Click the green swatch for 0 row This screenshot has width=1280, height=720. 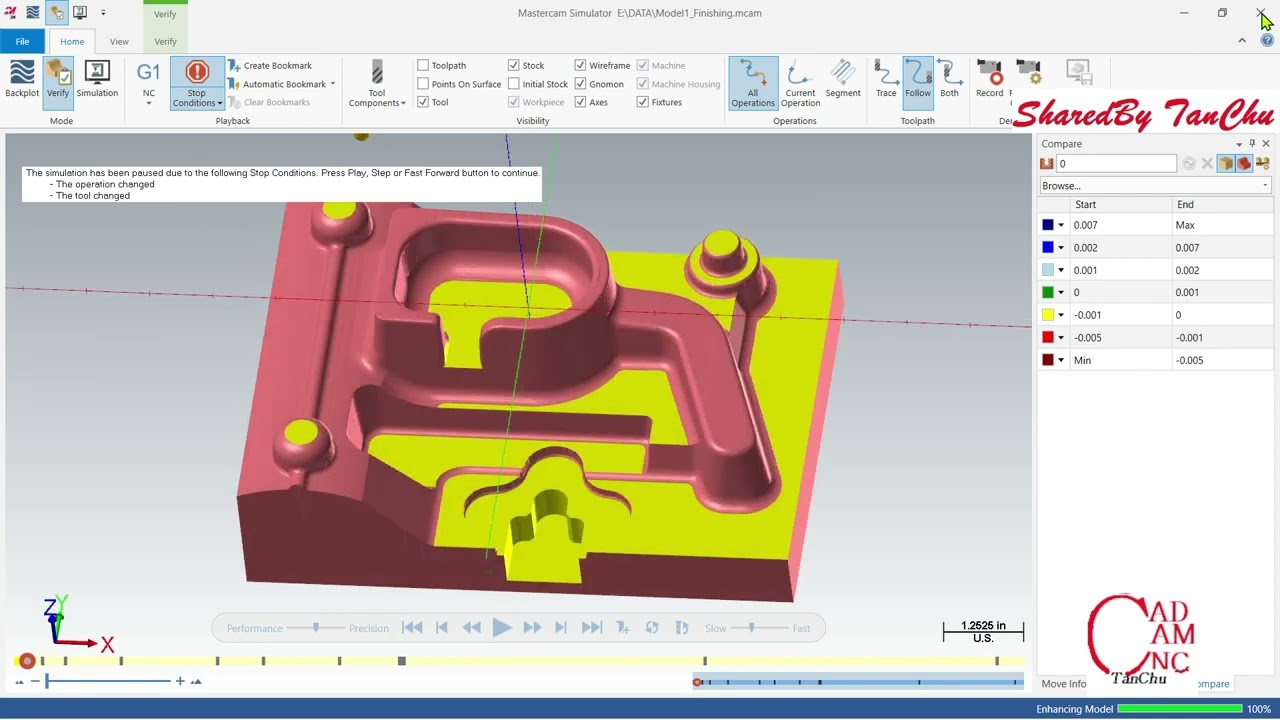pos(1048,292)
